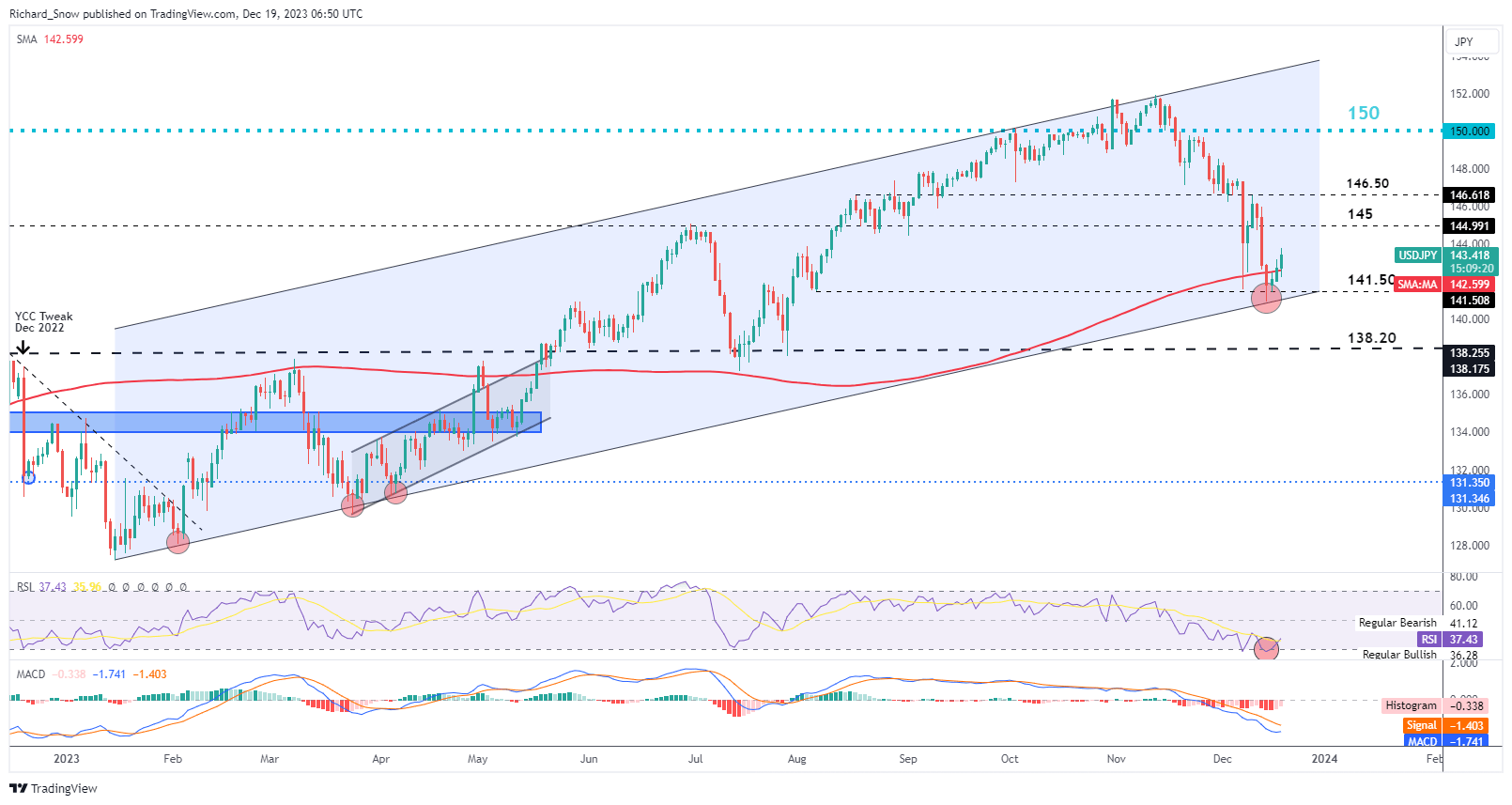
Task: Click the 138.255 price axis label
Action: click(1470, 353)
